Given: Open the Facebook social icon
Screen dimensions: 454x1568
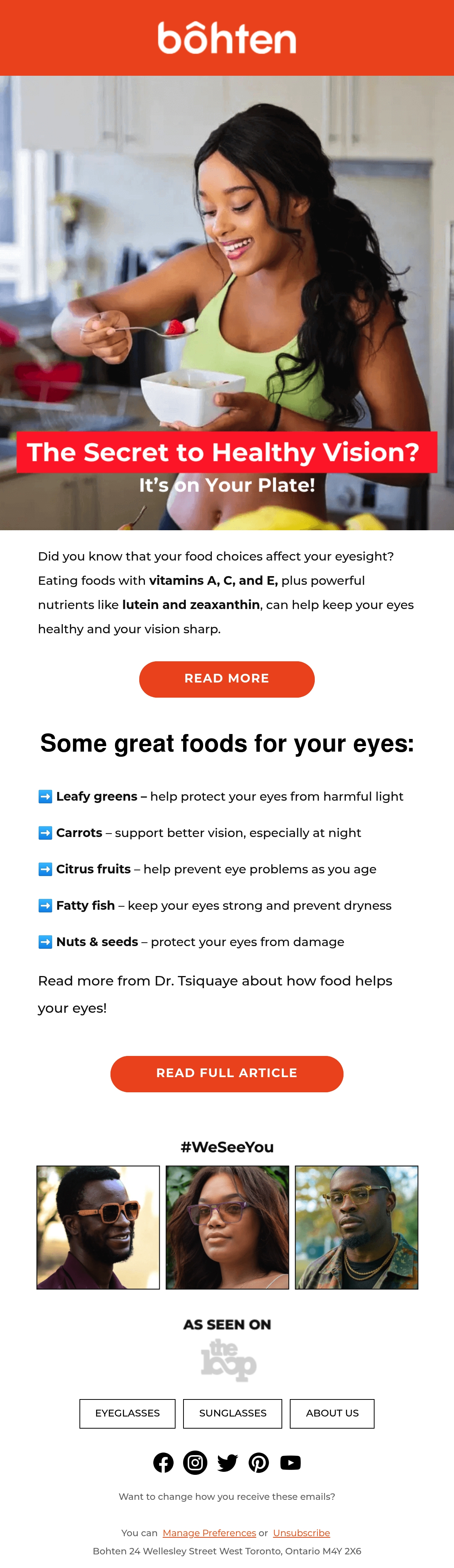Looking at the screenshot, I should (x=163, y=1462).
